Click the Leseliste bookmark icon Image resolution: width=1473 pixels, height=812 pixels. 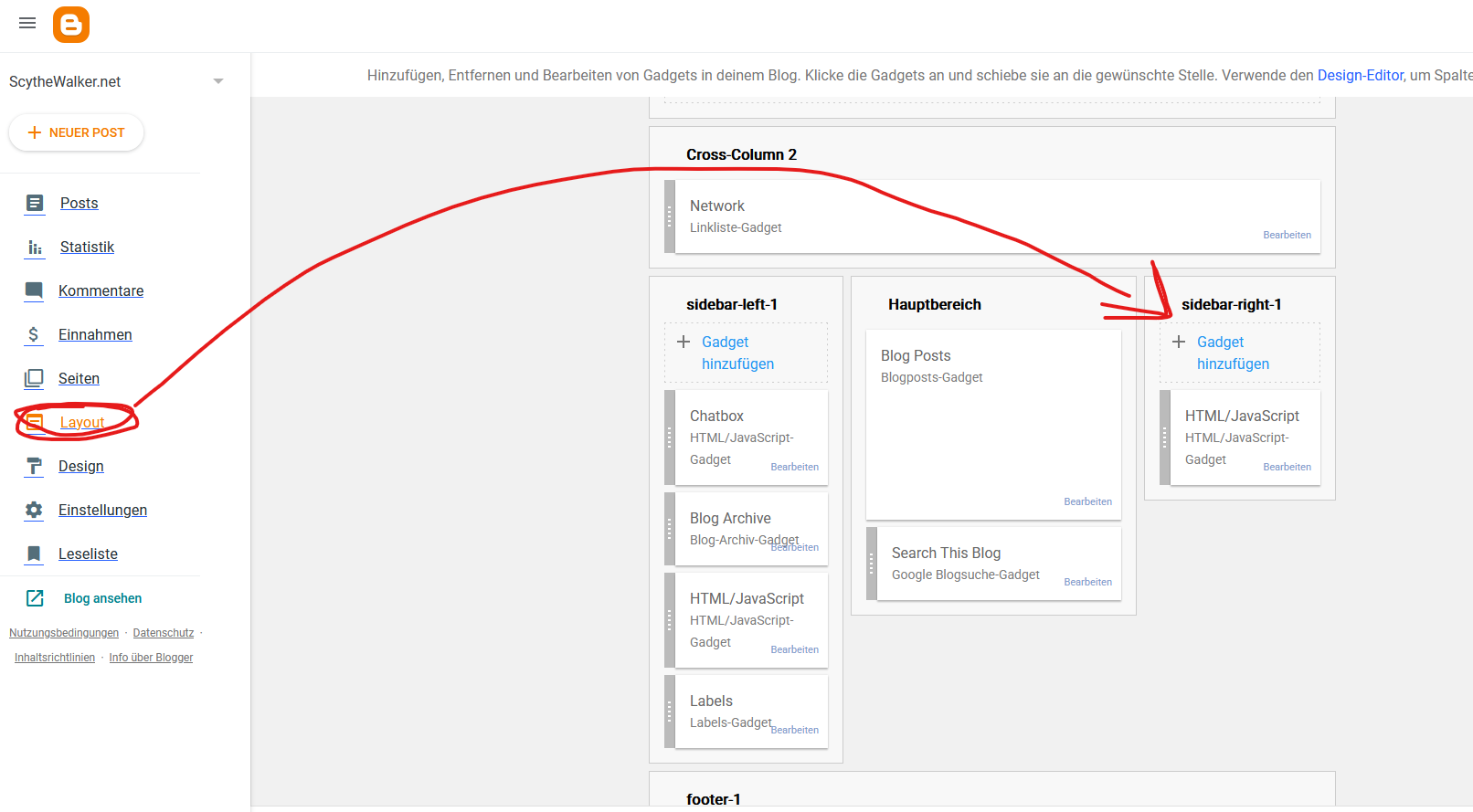point(35,554)
